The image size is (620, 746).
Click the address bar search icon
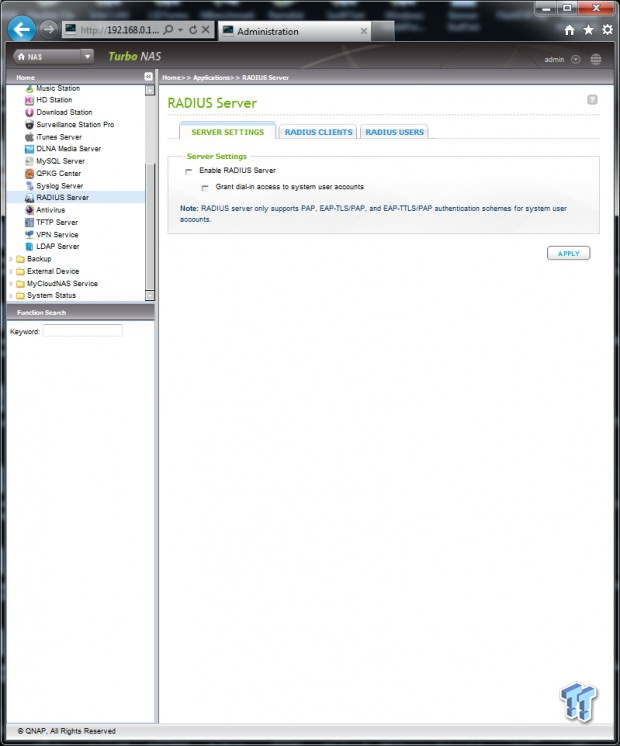coord(168,30)
